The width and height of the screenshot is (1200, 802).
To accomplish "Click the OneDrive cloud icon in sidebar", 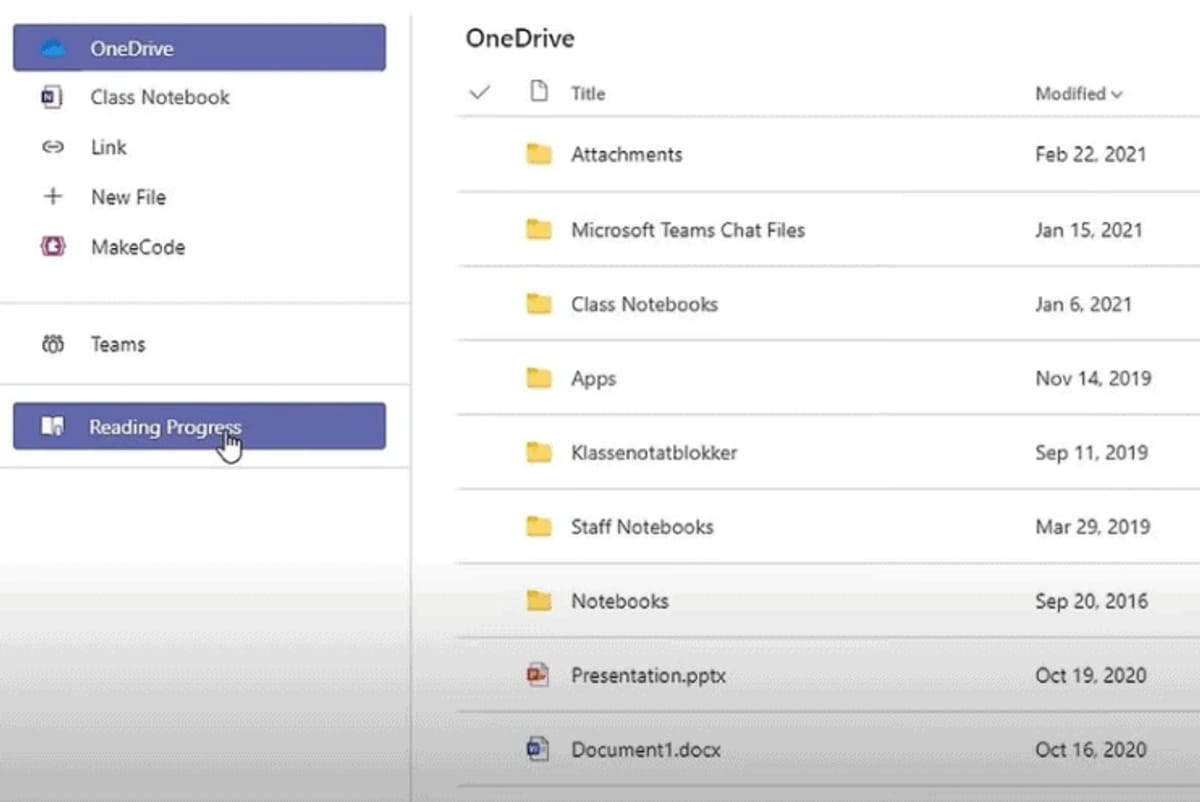I will 55,47.
